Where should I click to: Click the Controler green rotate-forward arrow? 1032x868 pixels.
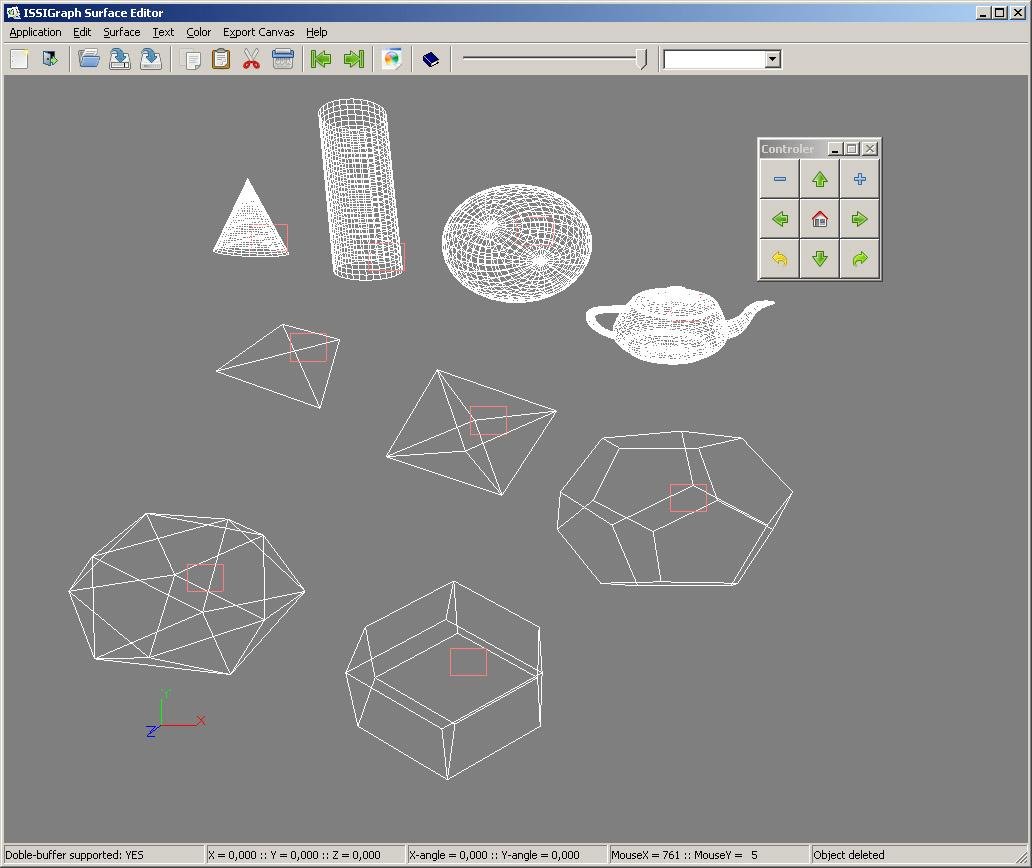[860, 259]
